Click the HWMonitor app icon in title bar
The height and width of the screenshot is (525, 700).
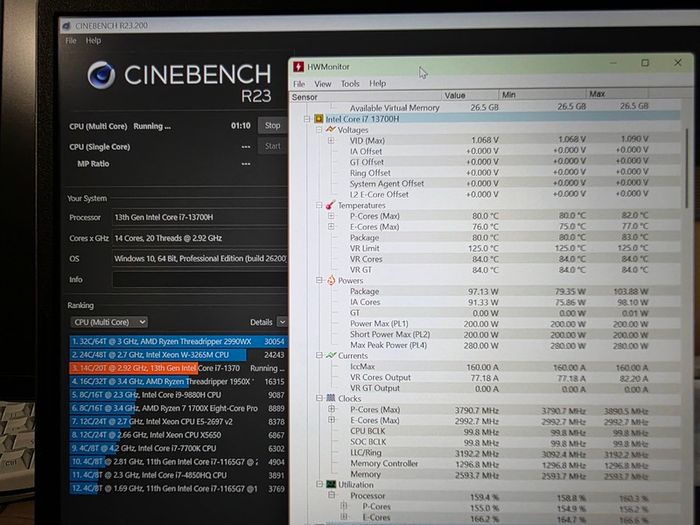tap(298, 67)
